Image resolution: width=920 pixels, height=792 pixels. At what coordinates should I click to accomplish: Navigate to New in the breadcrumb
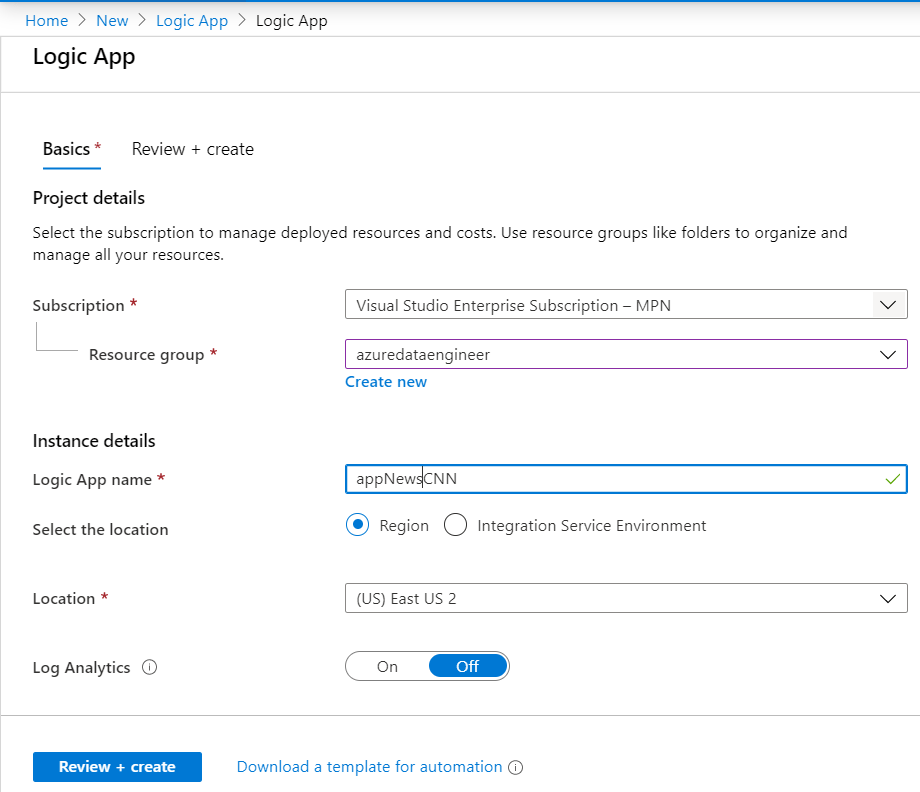pyautogui.click(x=112, y=20)
